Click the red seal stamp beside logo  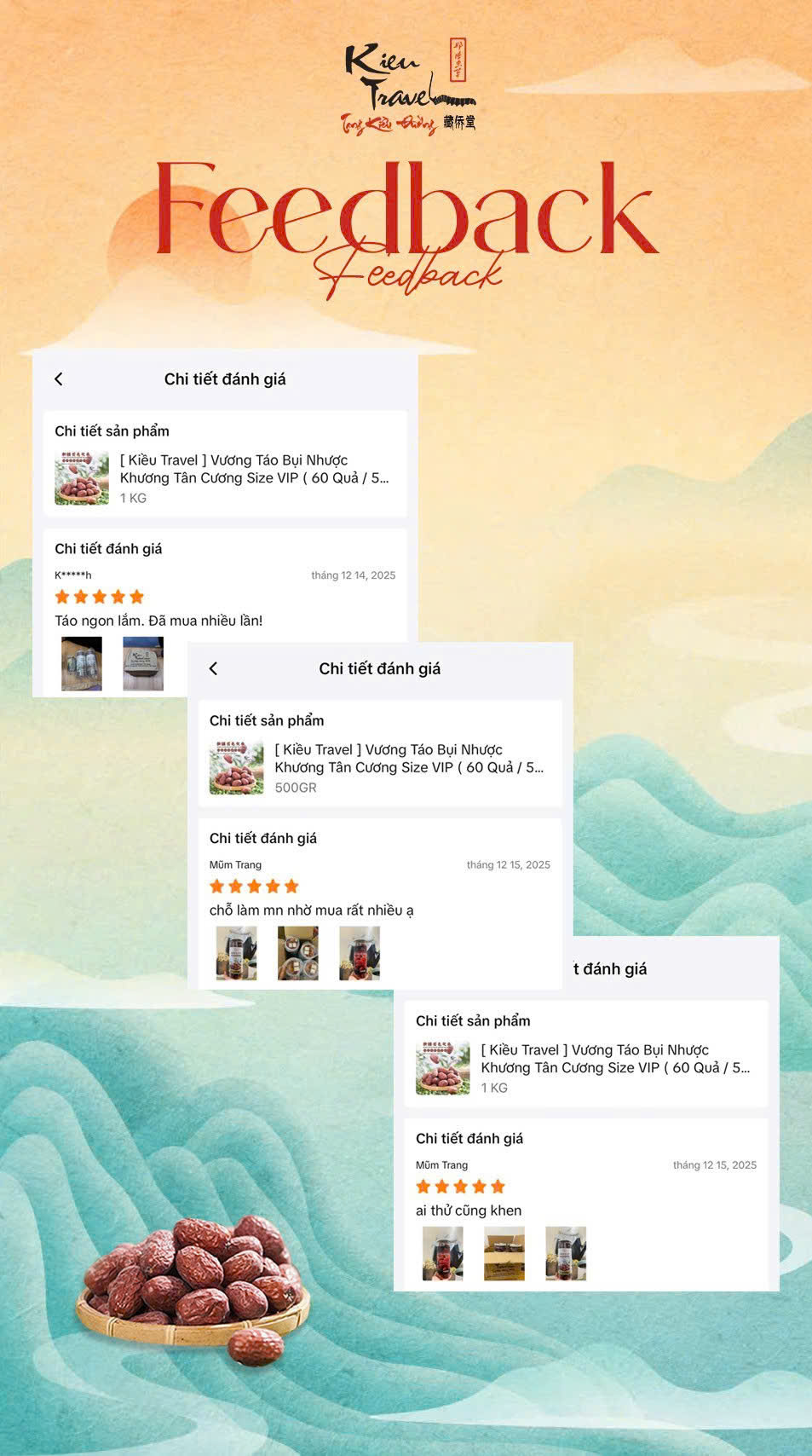458,60
